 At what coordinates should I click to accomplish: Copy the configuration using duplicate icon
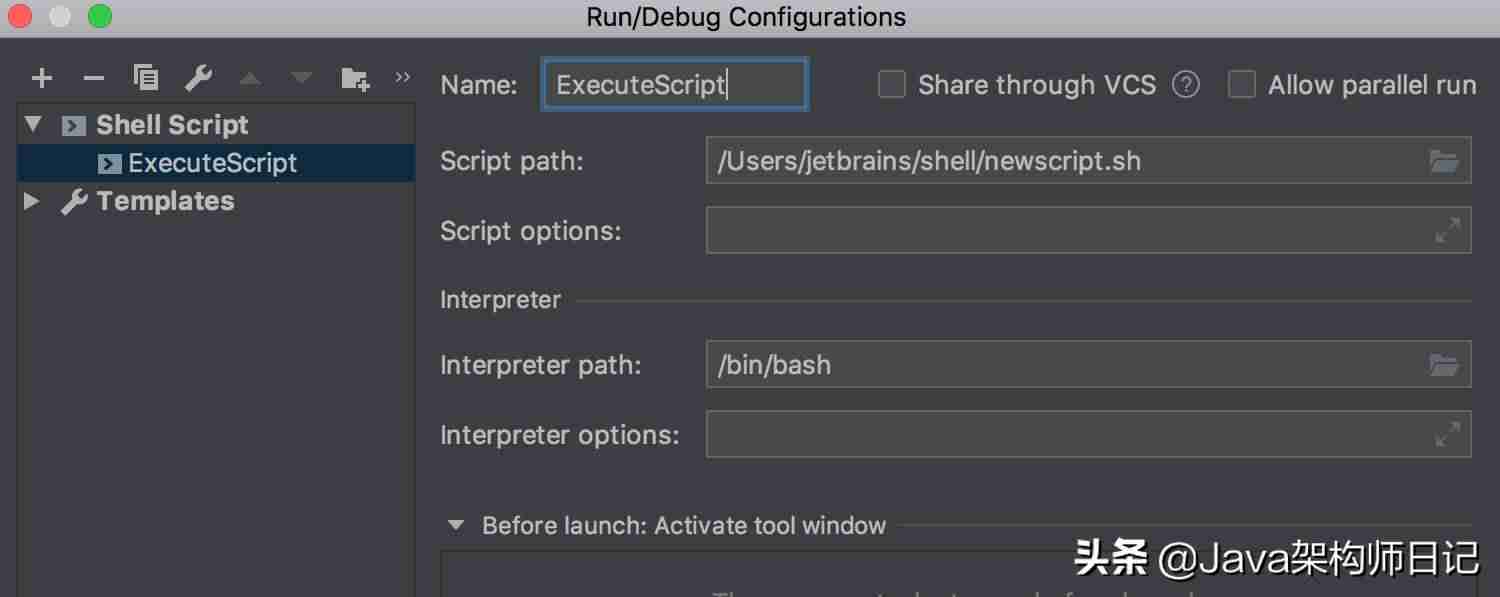pyautogui.click(x=146, y=77)
